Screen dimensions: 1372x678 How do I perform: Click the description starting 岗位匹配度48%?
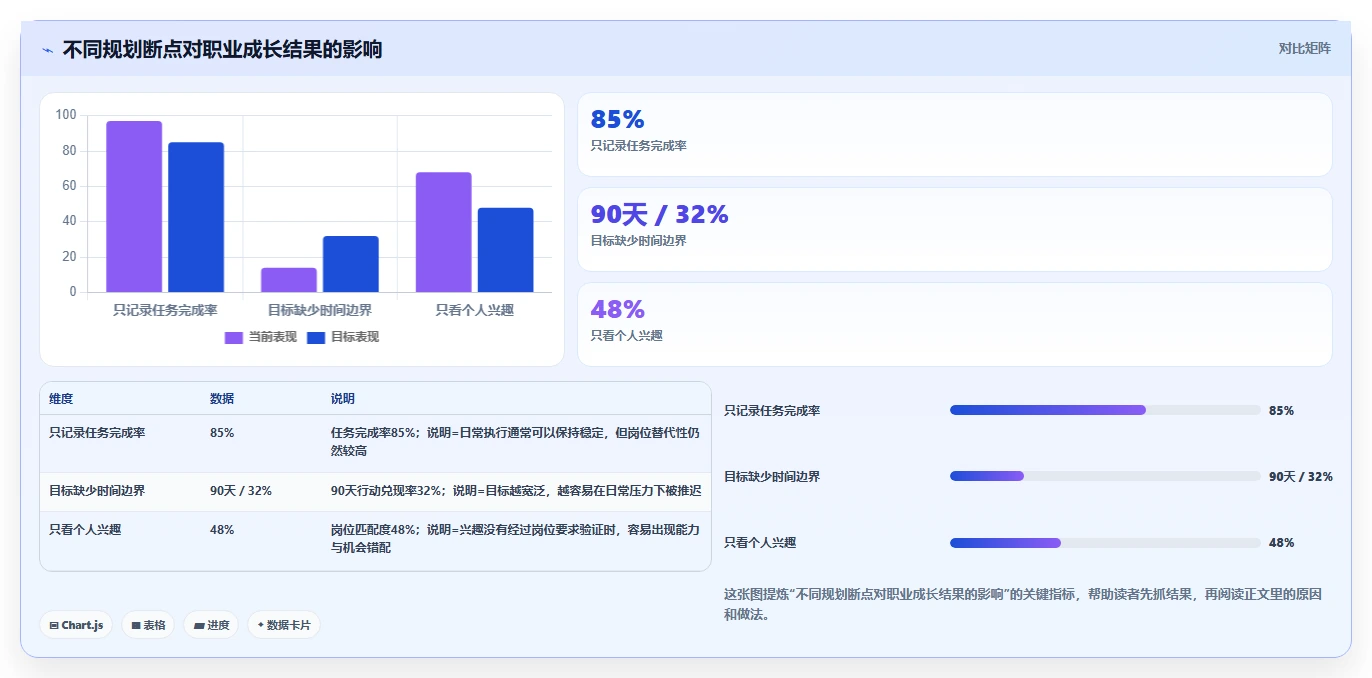515,539
